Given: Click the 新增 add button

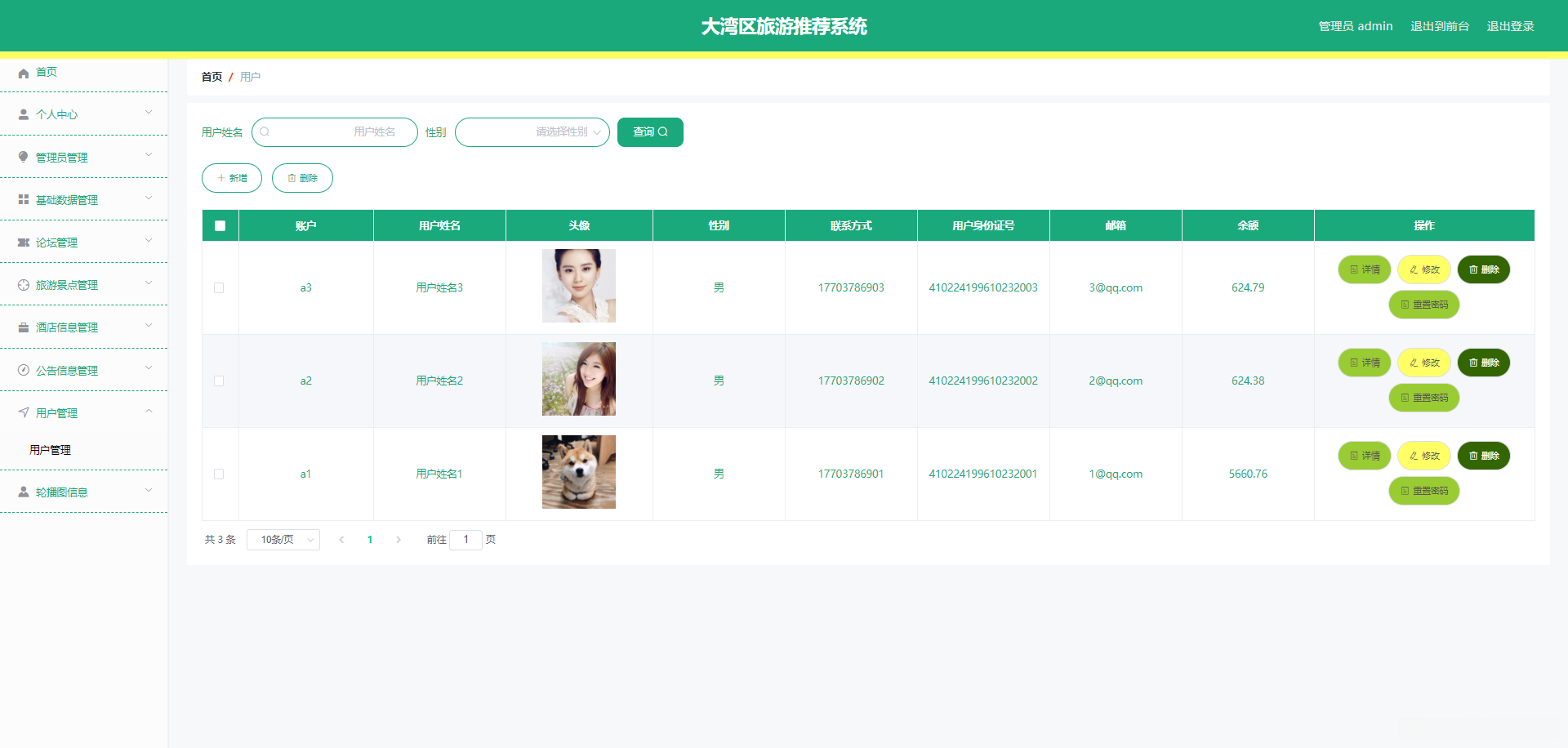Looking at the screenshot, I should tap(232, 178).
